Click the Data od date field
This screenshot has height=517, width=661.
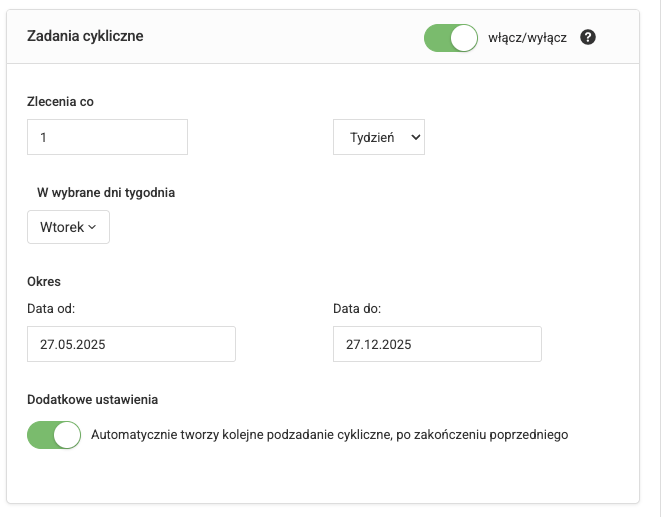coord(131,344)
